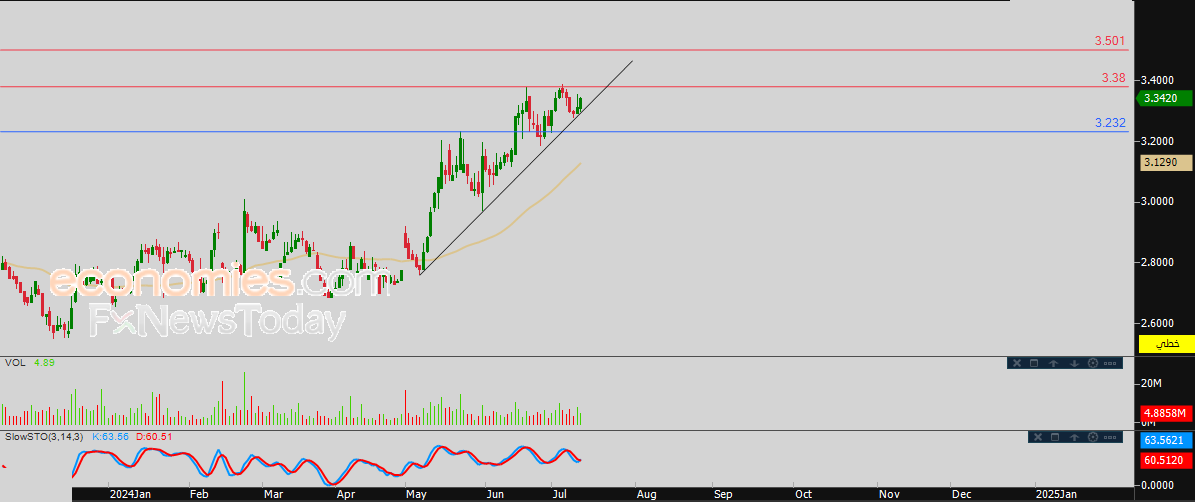Move the VOL panel down
This screenshot has width=1195, height=502.
(x=1074, y=363)
